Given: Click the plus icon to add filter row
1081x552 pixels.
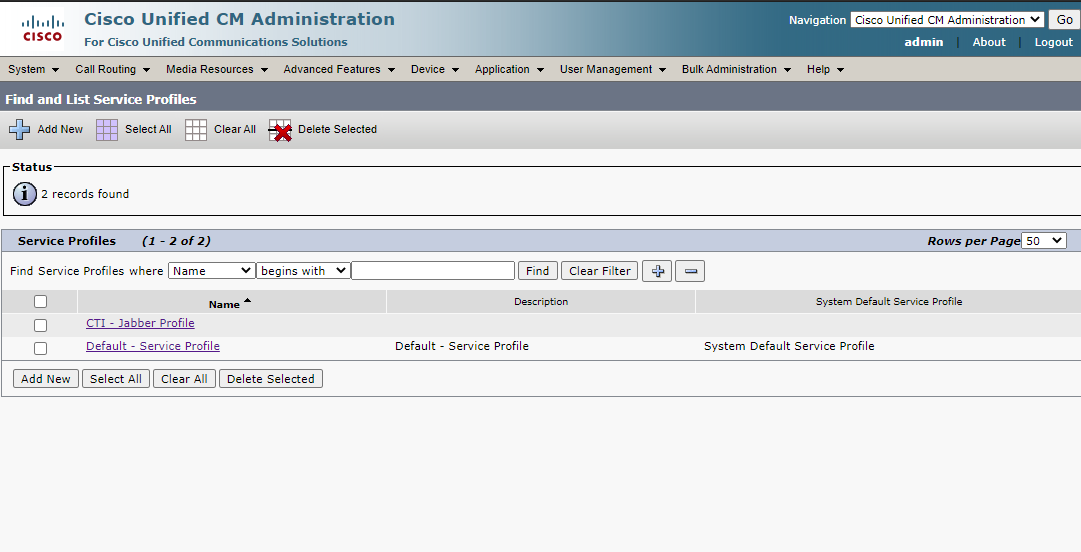Looking at the screenshot, I should tap(657, 271).
